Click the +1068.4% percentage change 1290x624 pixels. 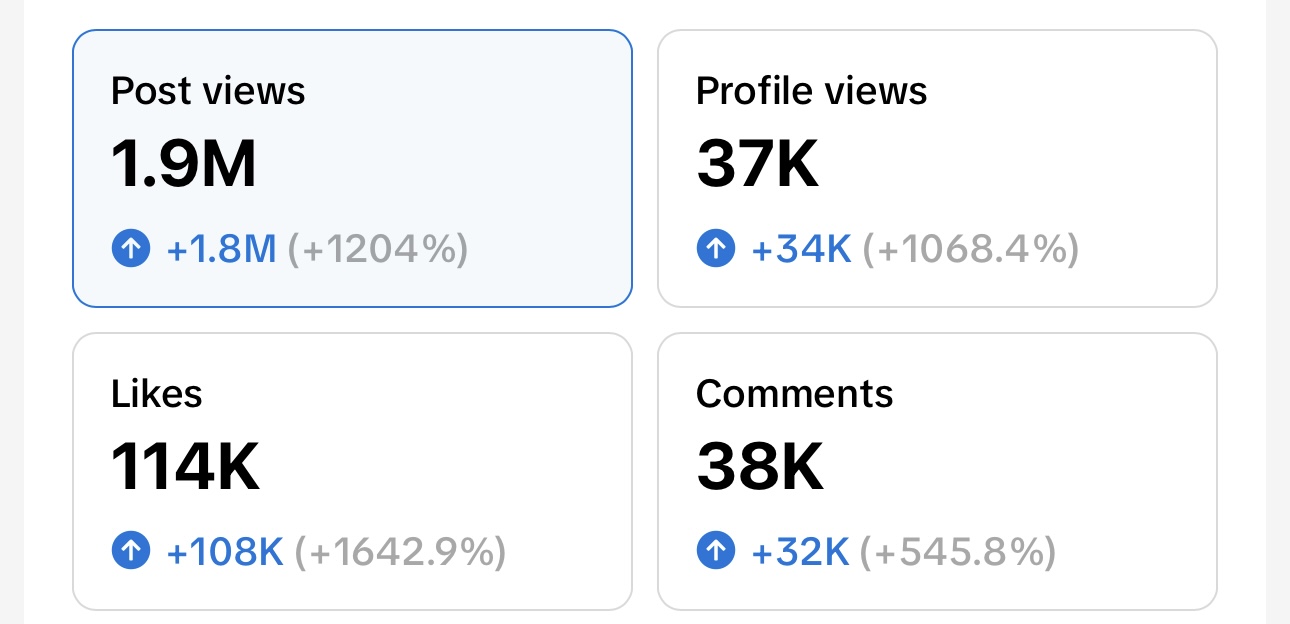970,249
